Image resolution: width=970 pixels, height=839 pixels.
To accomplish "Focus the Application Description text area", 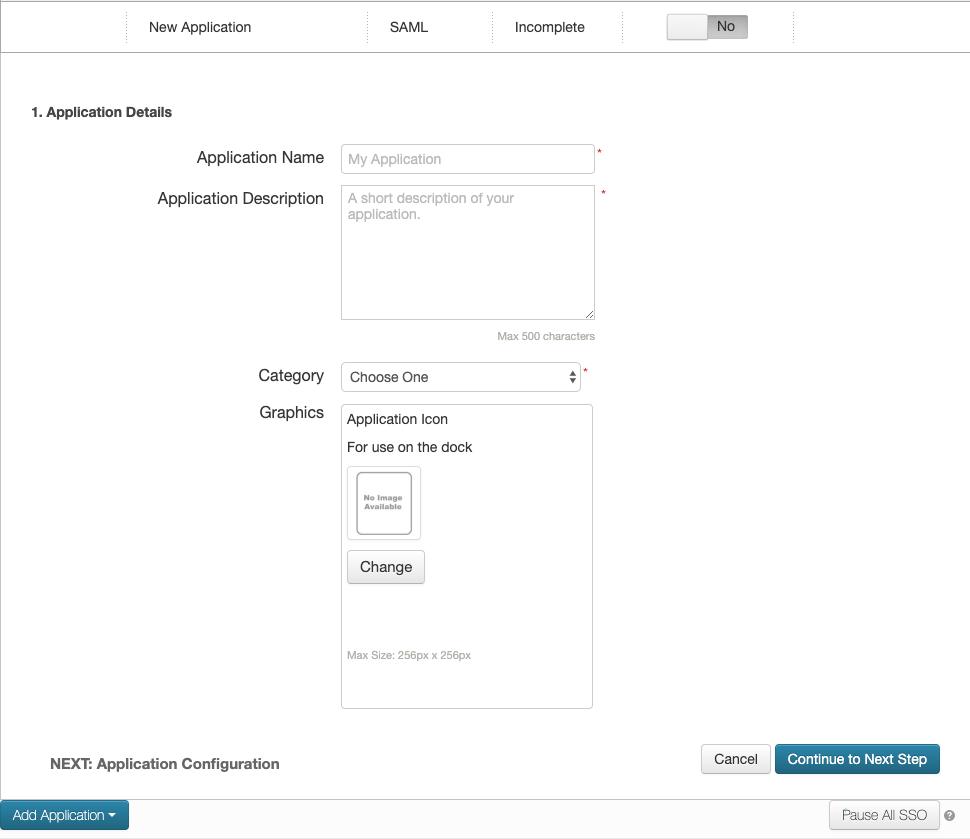I will click(467, 252).
